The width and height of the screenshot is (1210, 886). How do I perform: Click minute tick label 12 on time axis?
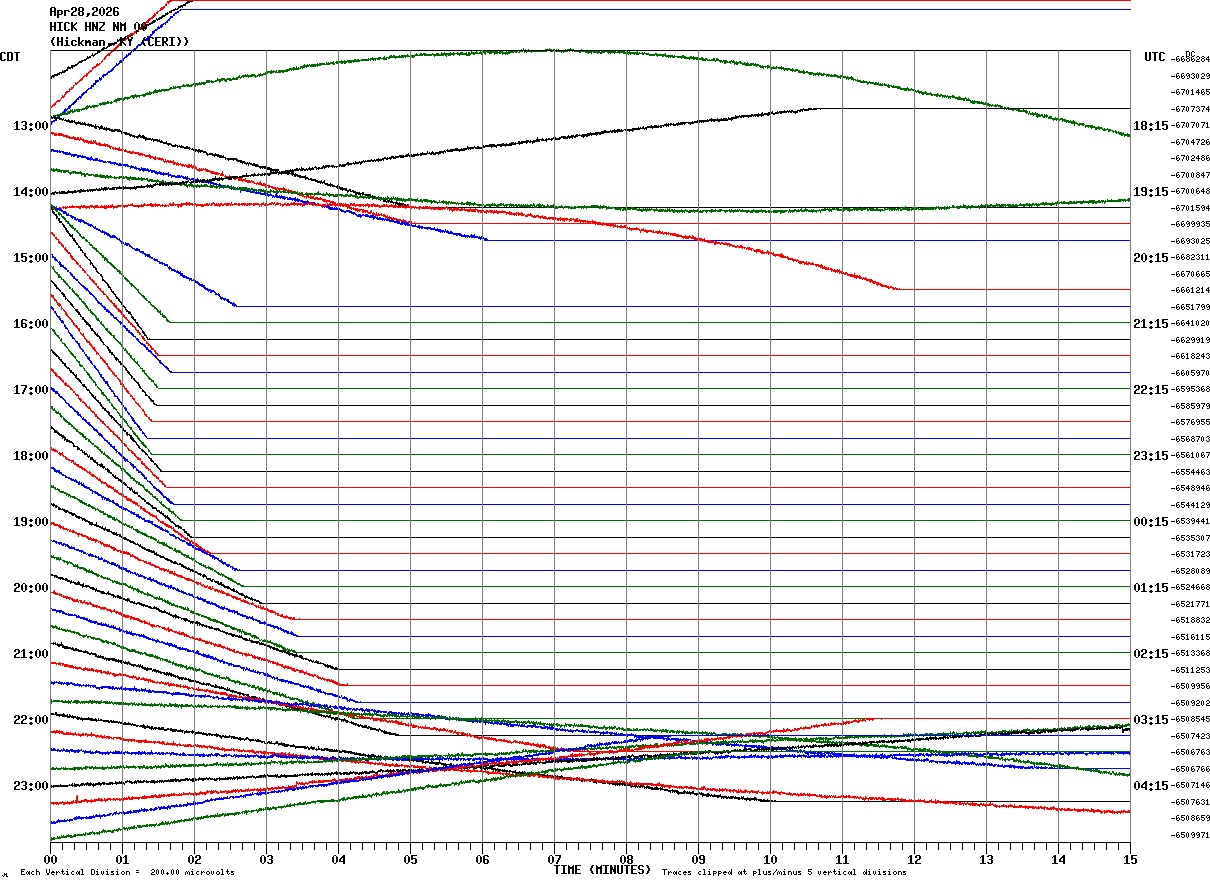point(914,859)
